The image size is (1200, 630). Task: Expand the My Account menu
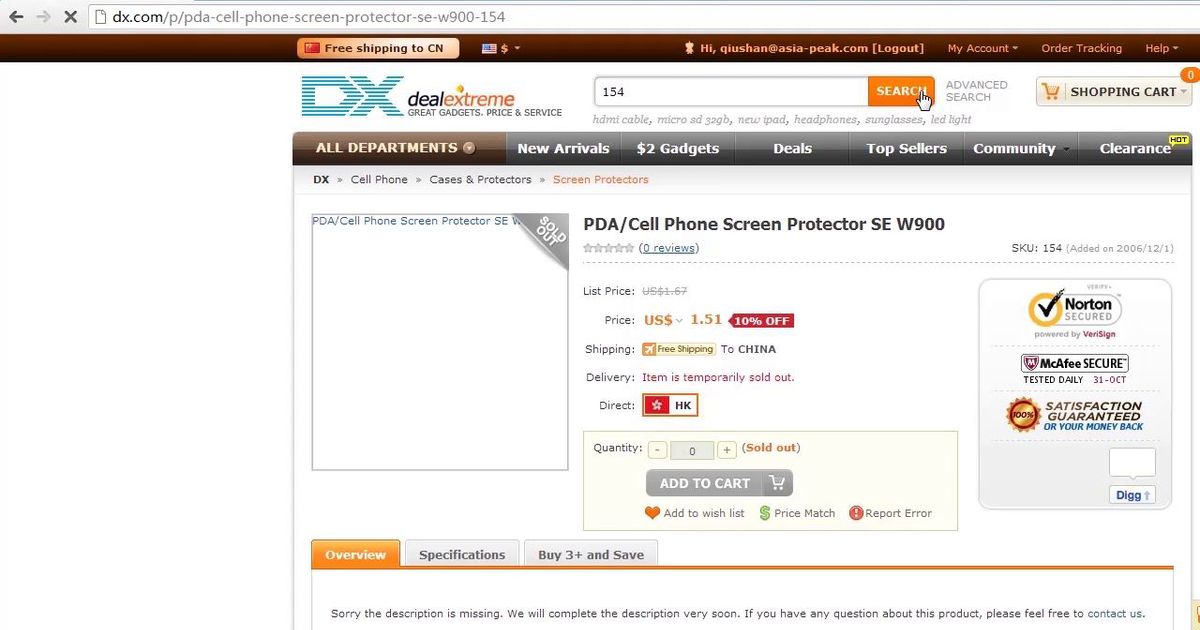pyautogui.click(x=982, y=48)
